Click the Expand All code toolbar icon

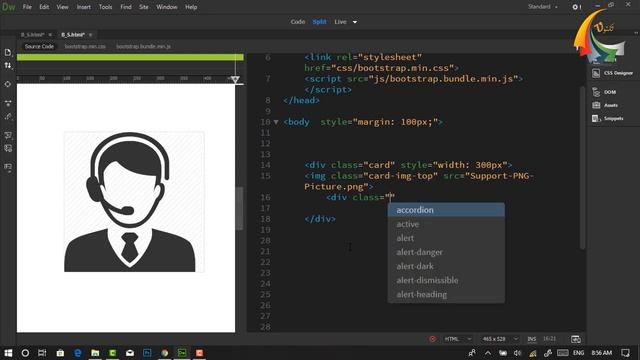pyautogui.click(x=8, y=103)
